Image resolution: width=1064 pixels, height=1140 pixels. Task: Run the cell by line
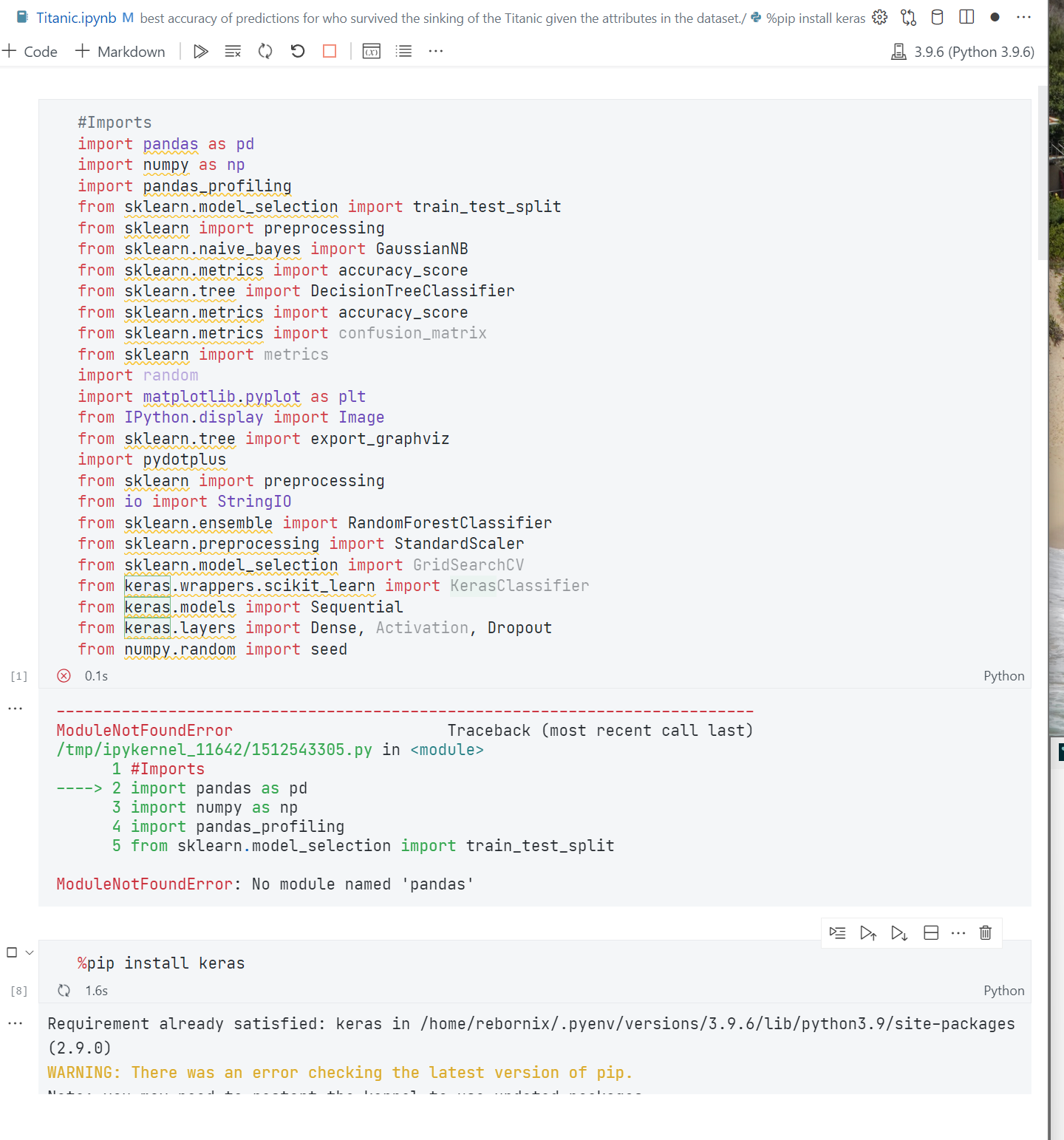837,932
